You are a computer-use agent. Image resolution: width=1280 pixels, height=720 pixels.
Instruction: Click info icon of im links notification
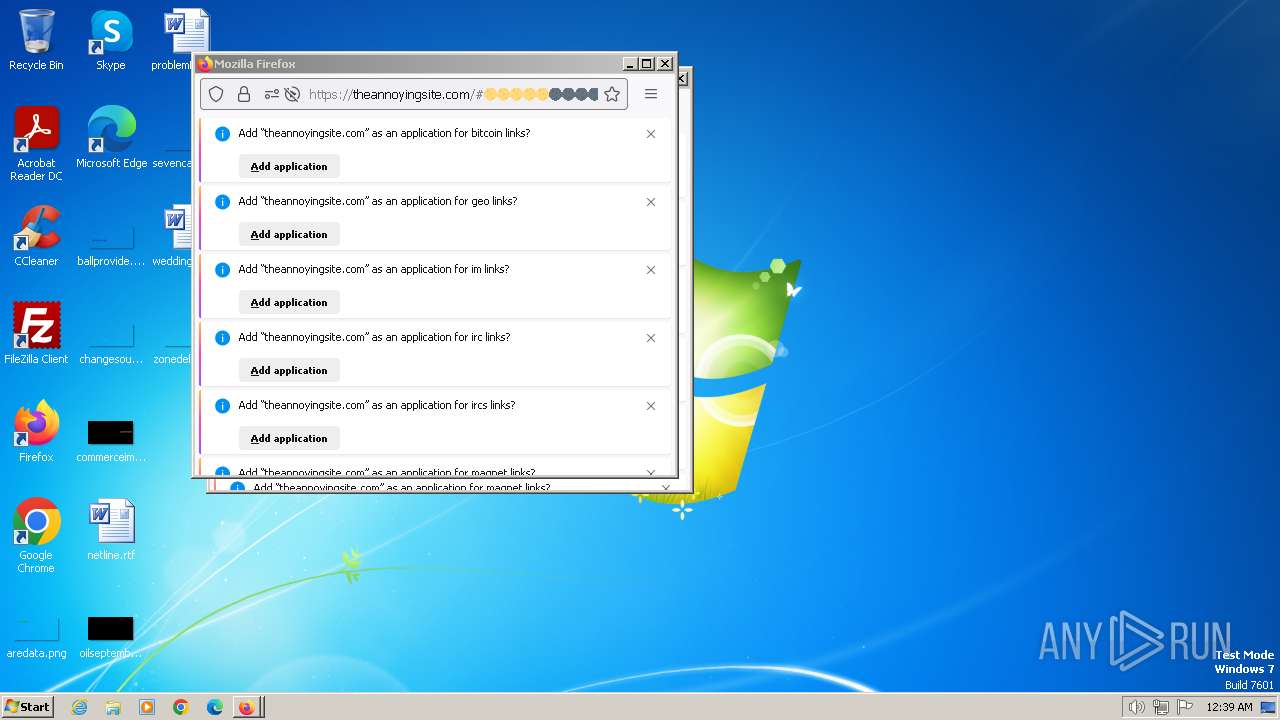[222, 270]
